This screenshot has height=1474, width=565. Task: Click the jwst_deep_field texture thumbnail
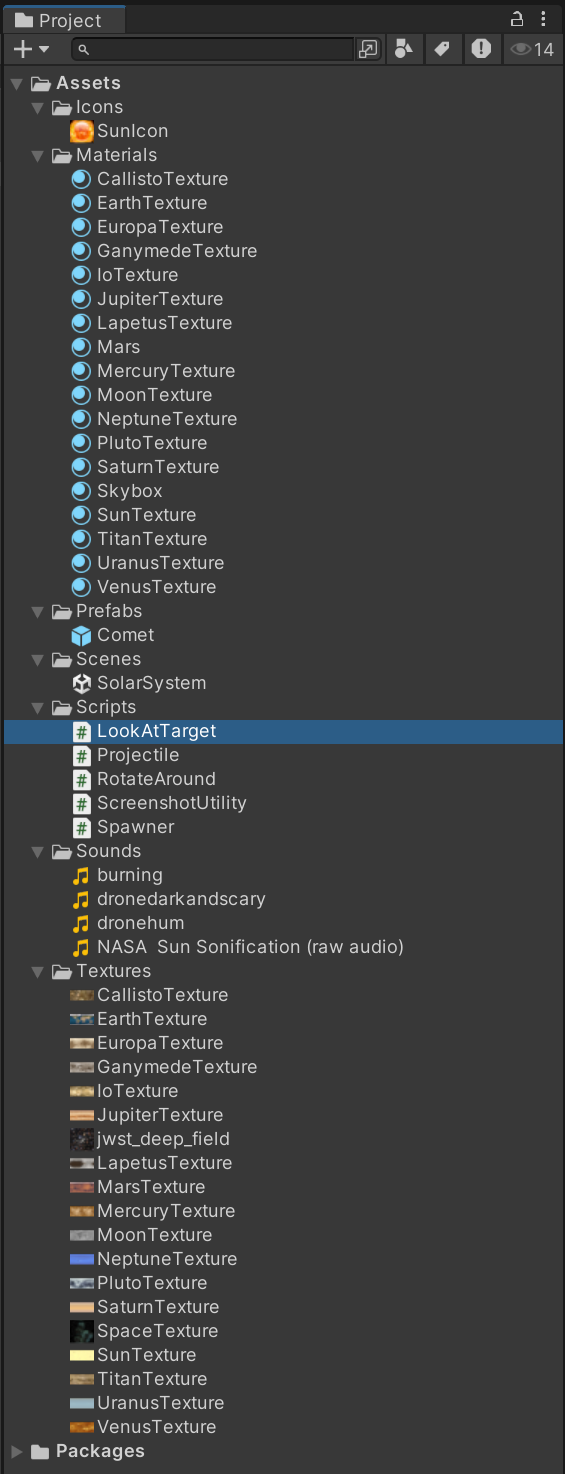[x=82, y=1139]
